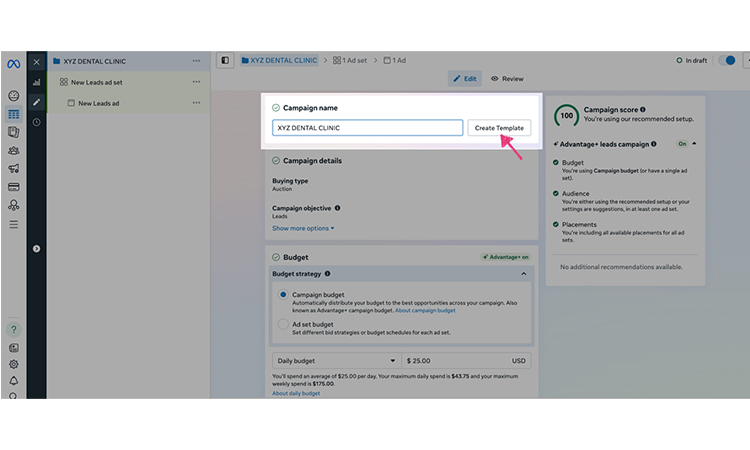The height and width of the screenshot is (450, 750).
Task: Open the Daily budget dropdown
Action: pyautogui.click(x=337, y=361)
